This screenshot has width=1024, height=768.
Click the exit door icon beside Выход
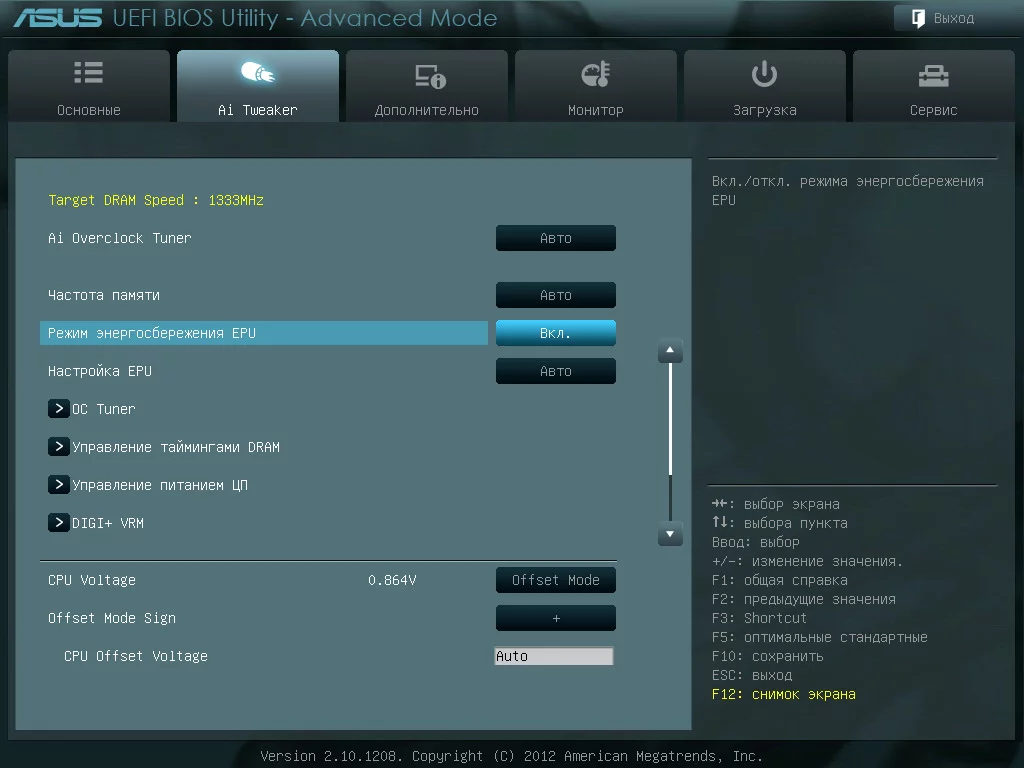(x=918, y=18)
